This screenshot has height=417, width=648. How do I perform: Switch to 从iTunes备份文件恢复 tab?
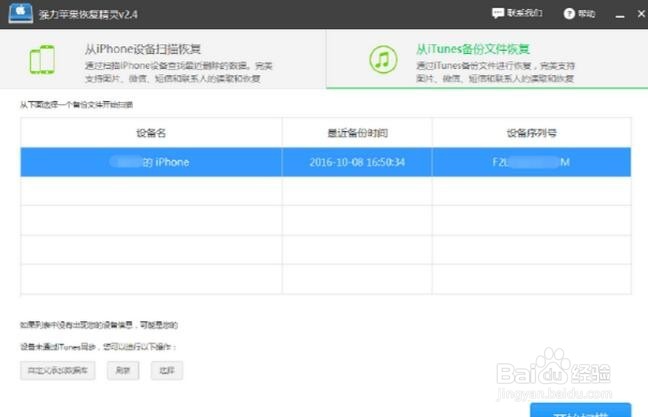coord(487,59)
